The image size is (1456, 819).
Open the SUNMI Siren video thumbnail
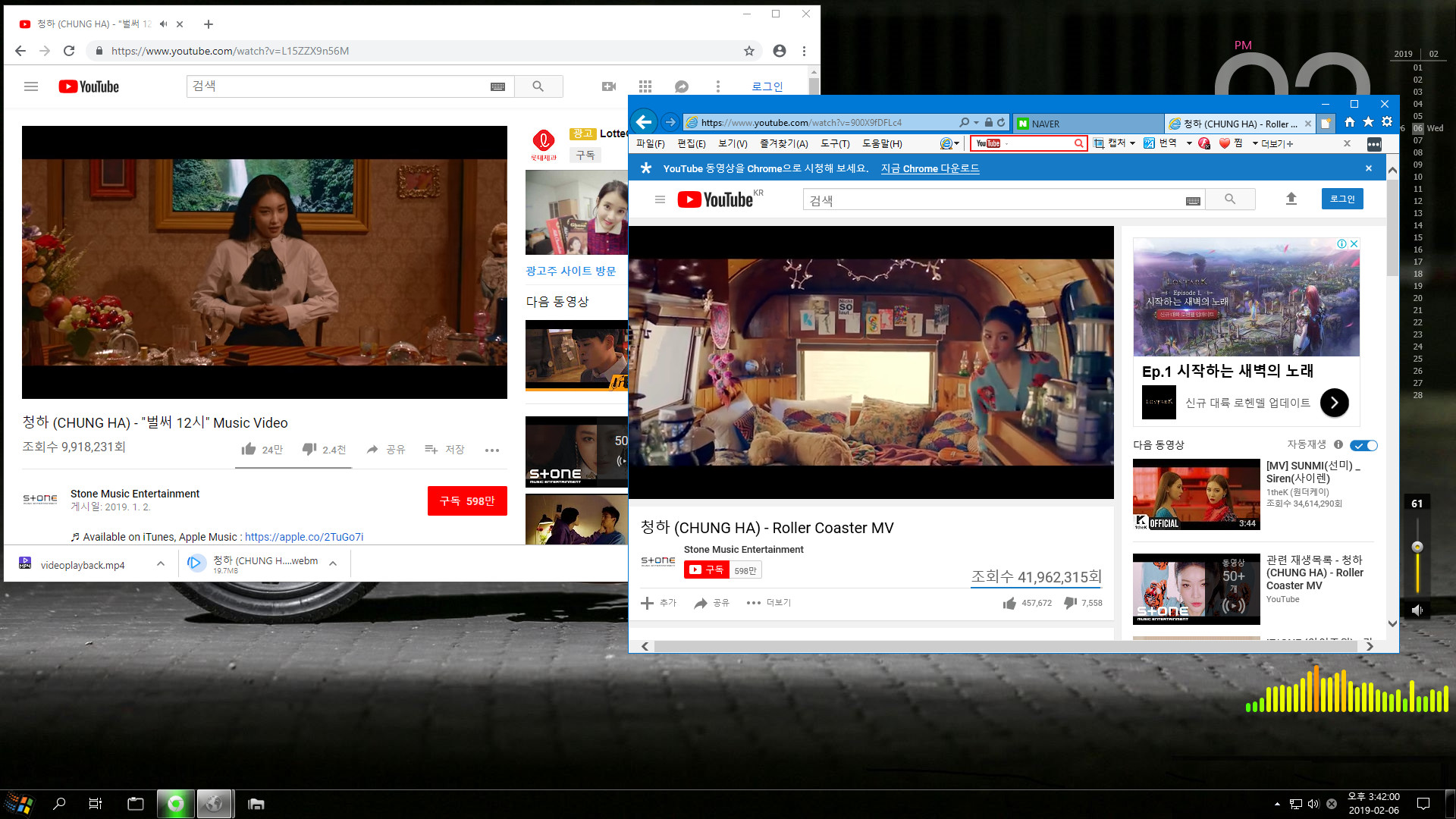click(x=1196, y=494)
